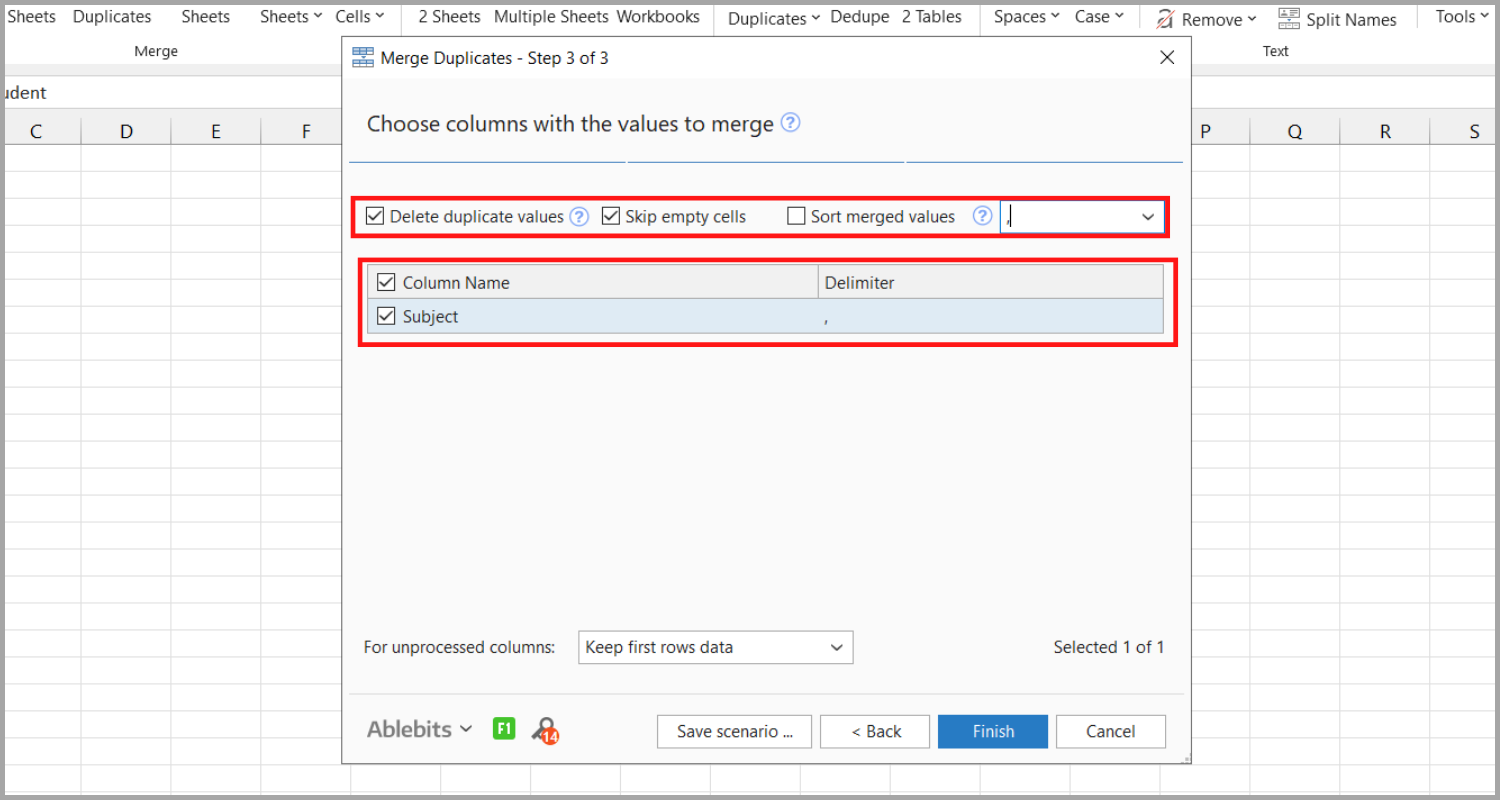This screenshot has height=800, width=1500.
Task: Open the Tools ribbon menu
Action: pos(1461,17)
